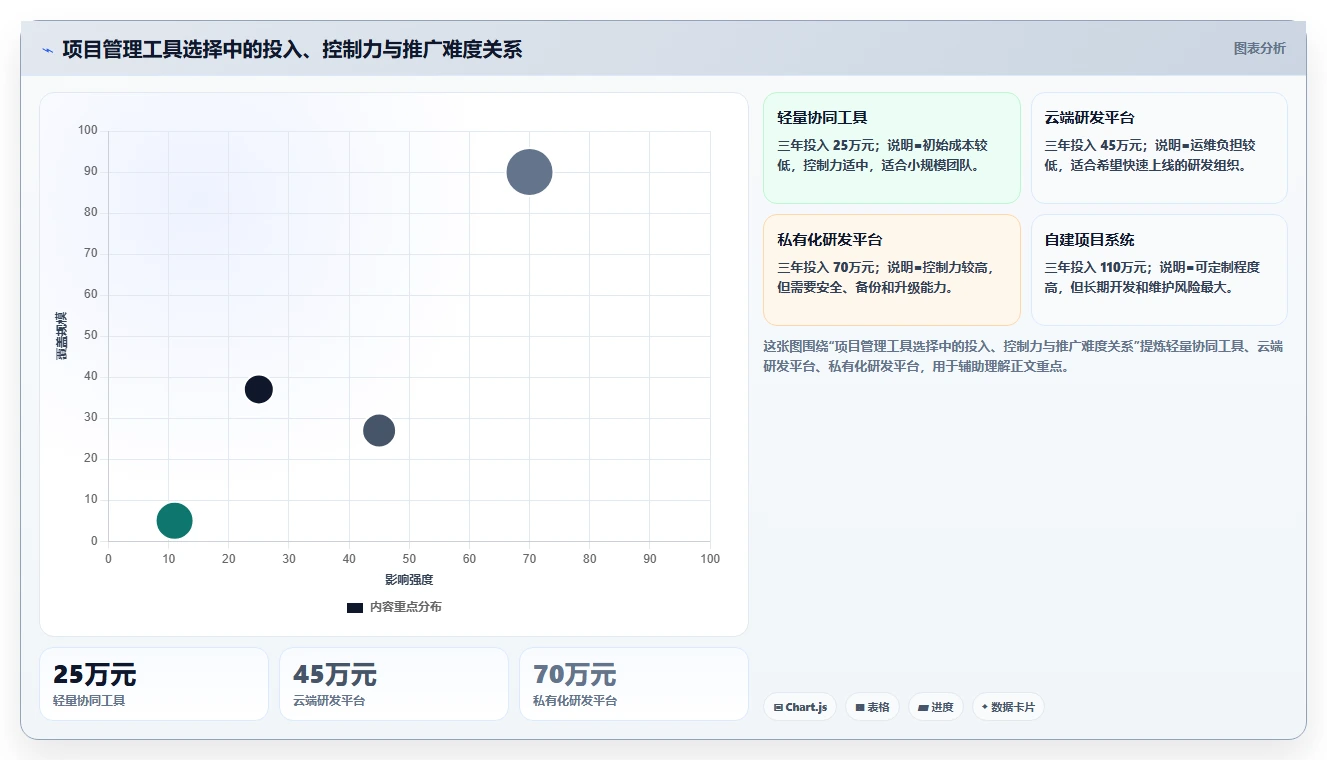This screenshot has width=1327, height=760.
Task: Click the 25万元 stat card
Action: (x=154, y=684)
